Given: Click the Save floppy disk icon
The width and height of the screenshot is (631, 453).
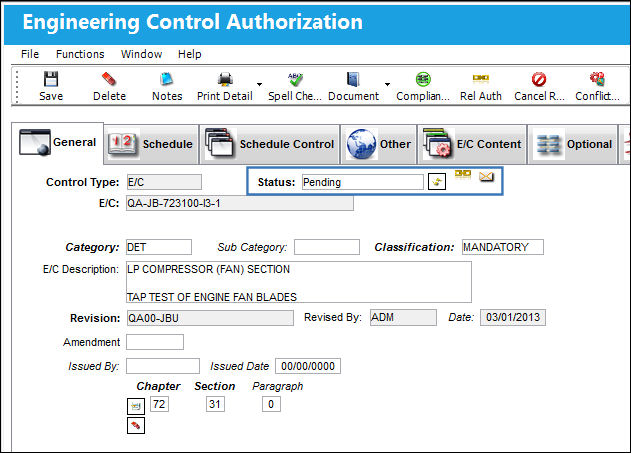Looking at the screenshot, I should pyautogui.click(x=51, y=79).
